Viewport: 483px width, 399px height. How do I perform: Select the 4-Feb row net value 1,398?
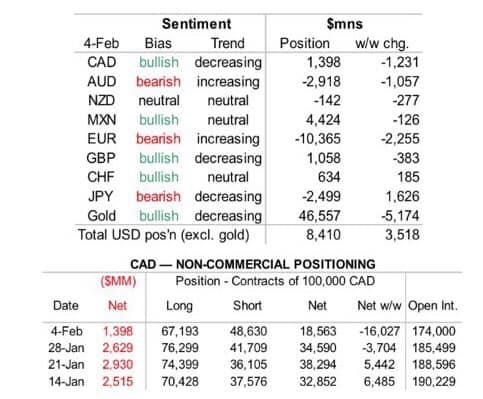[x=118, y=331]
